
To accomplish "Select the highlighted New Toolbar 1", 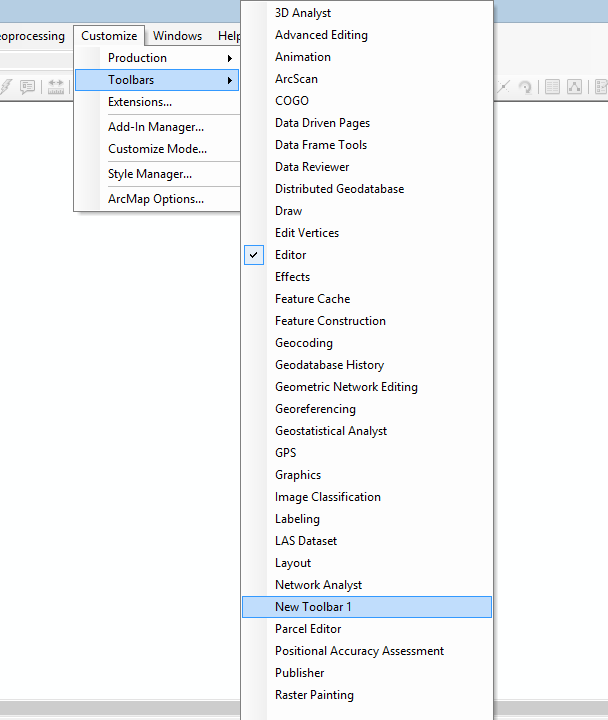I will point(367,607).
